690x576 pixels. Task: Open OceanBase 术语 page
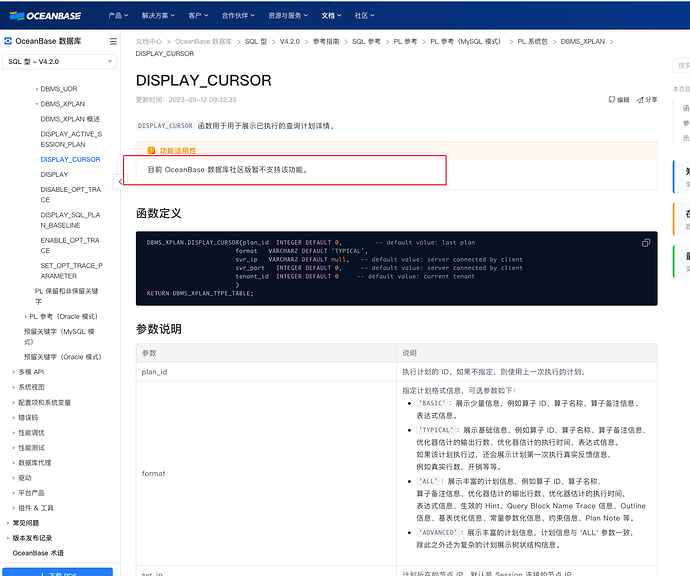click(38, 553)
